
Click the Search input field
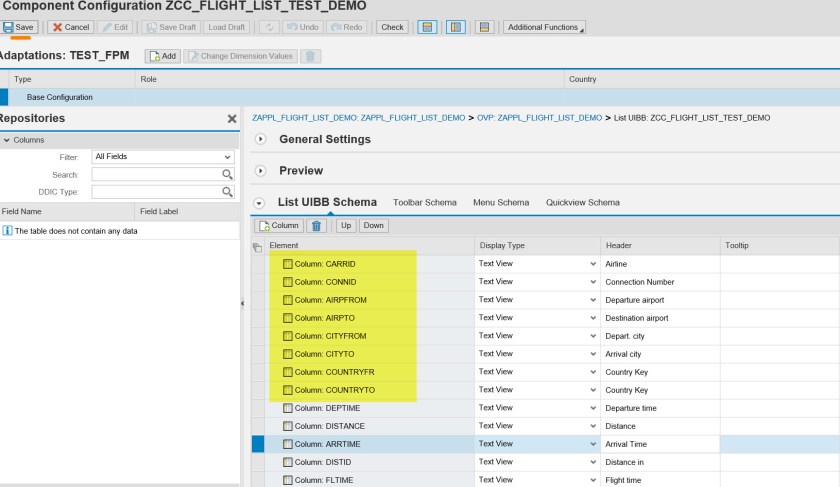point(156,175)
